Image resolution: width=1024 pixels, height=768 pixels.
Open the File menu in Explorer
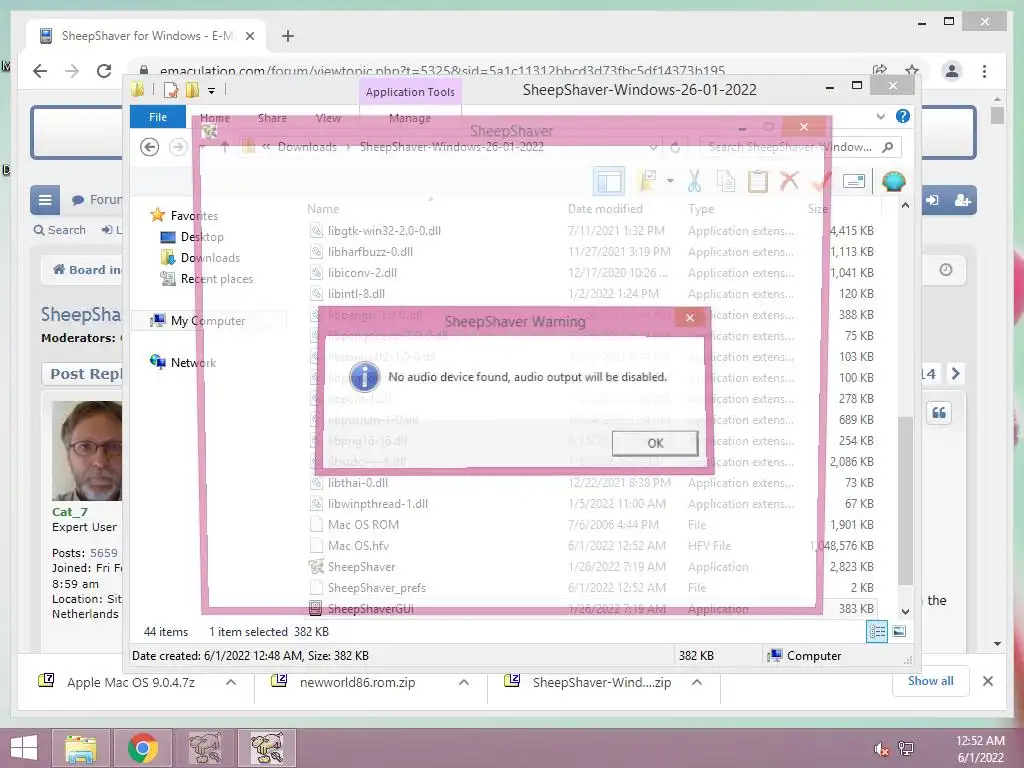coord(157,117)
